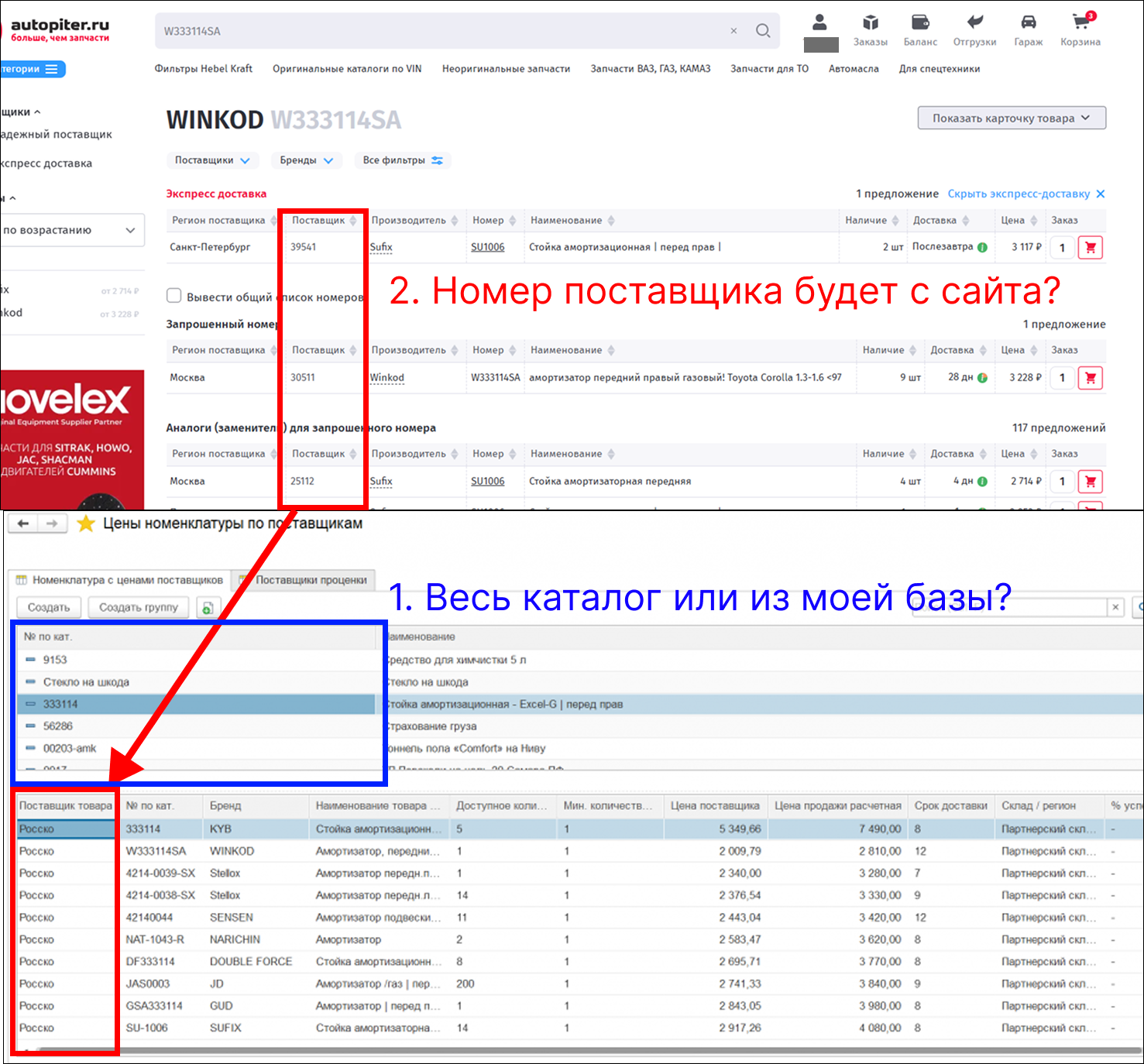Viewport: 1144px width, 1064px height.
Task: Open Заказы orders page
Action: (x=871, y=31)
